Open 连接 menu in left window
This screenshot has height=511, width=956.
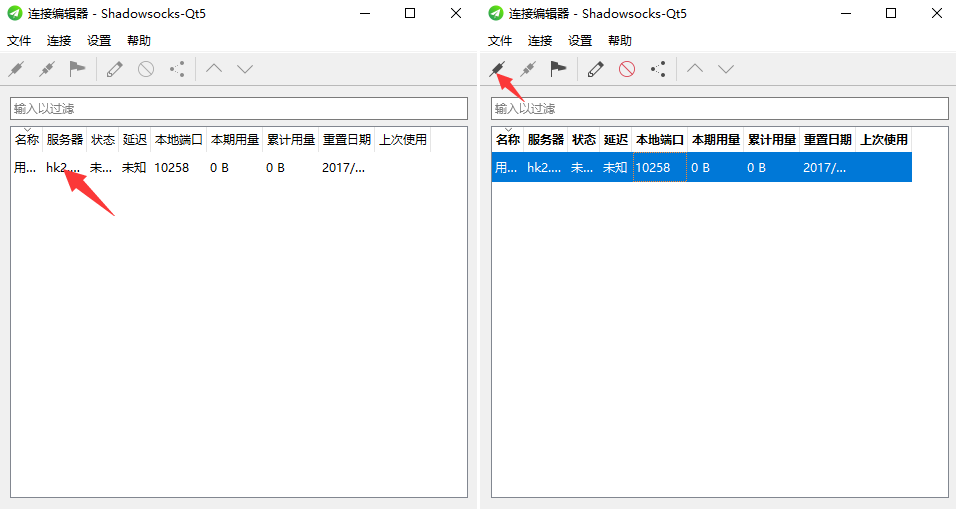point(59,40)
